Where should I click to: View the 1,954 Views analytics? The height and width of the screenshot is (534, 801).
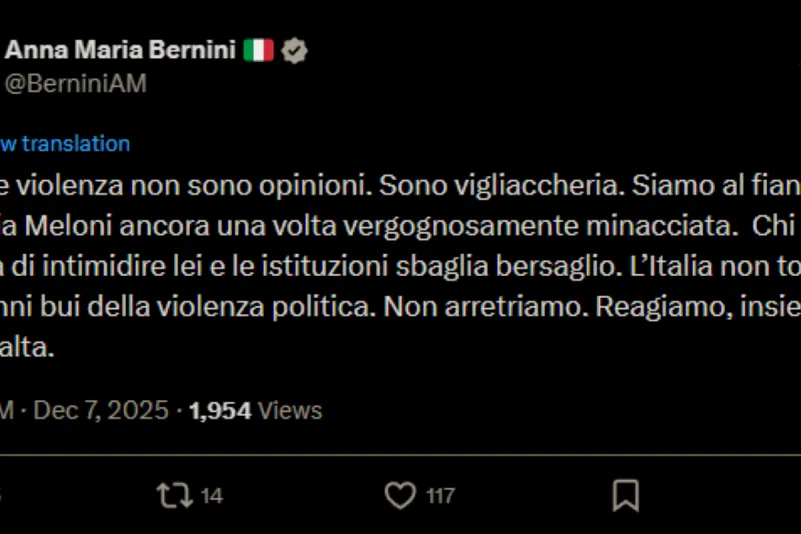255,410
